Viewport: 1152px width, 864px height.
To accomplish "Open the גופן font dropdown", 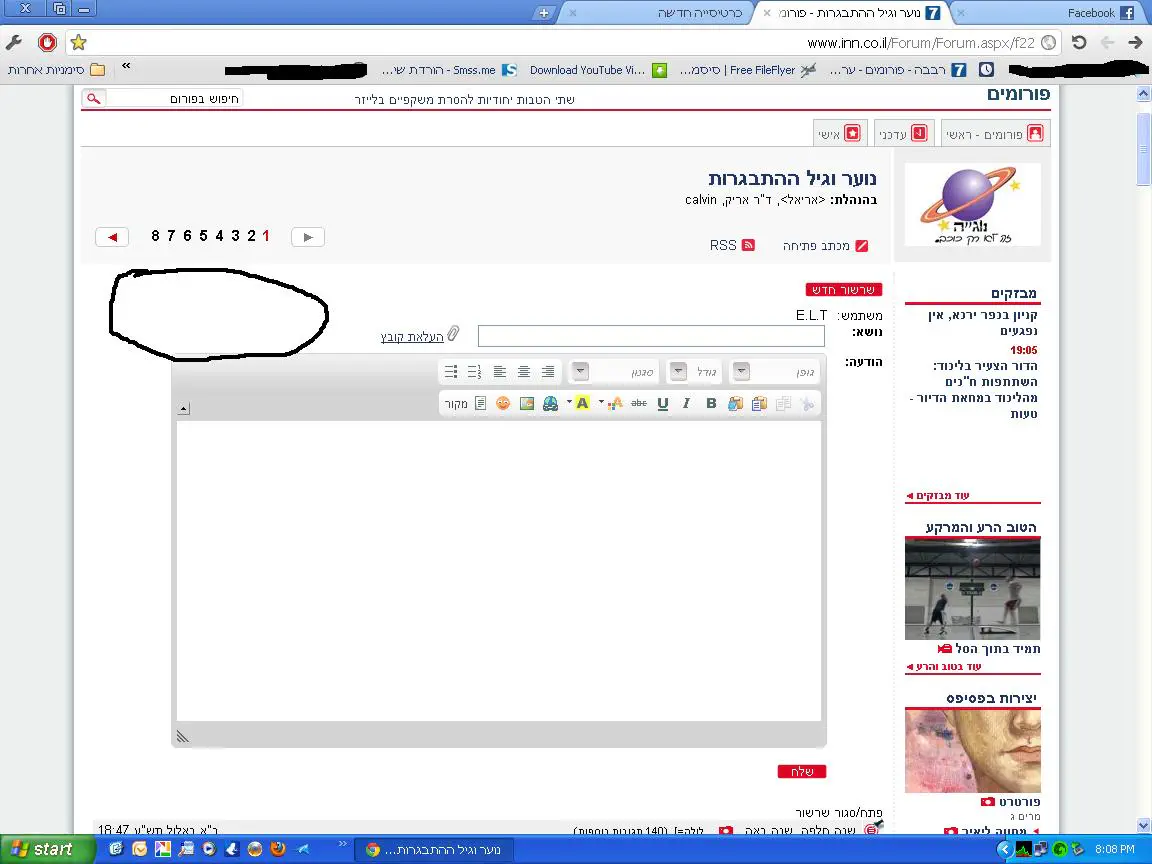I will click(x=741, y=372).
